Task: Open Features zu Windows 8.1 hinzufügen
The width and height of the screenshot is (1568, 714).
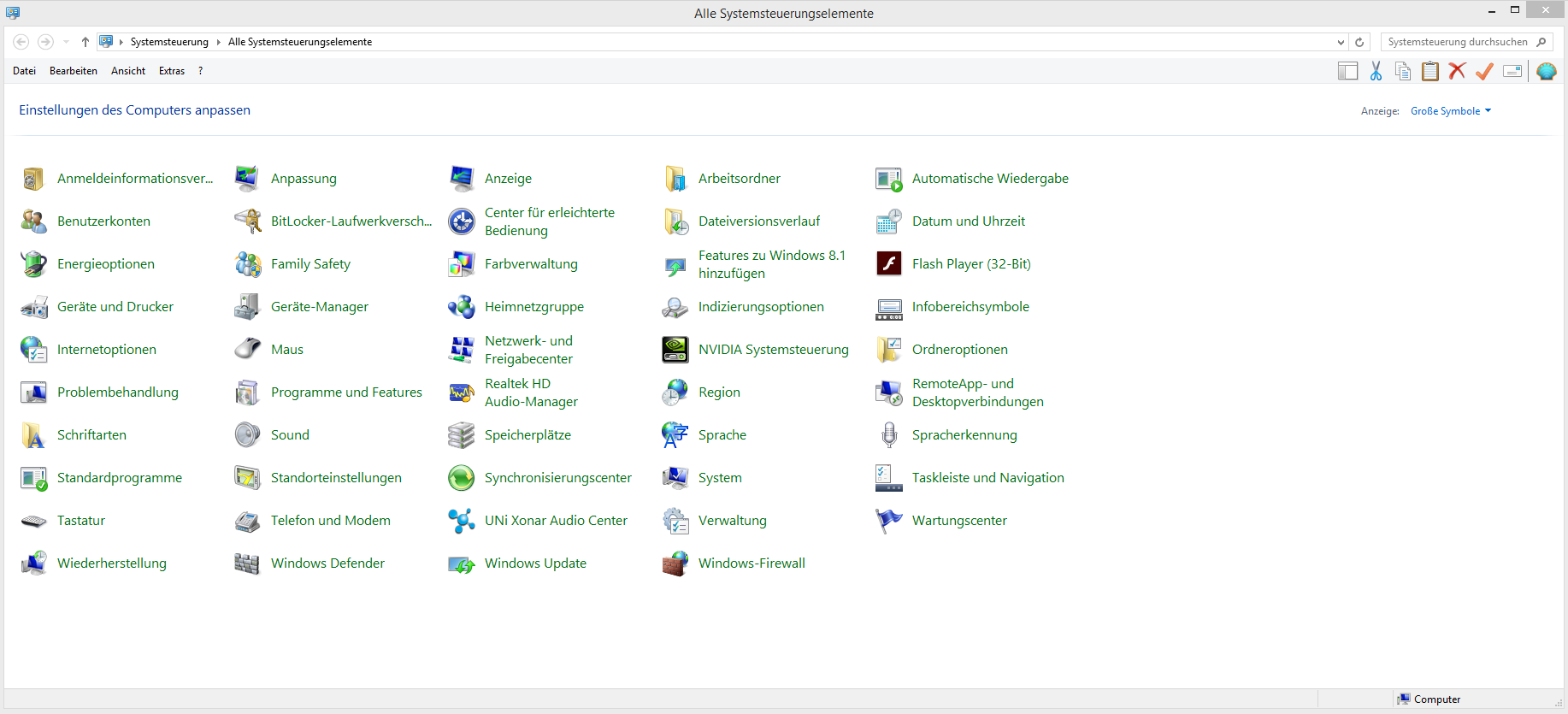Action: click(772, 264)
